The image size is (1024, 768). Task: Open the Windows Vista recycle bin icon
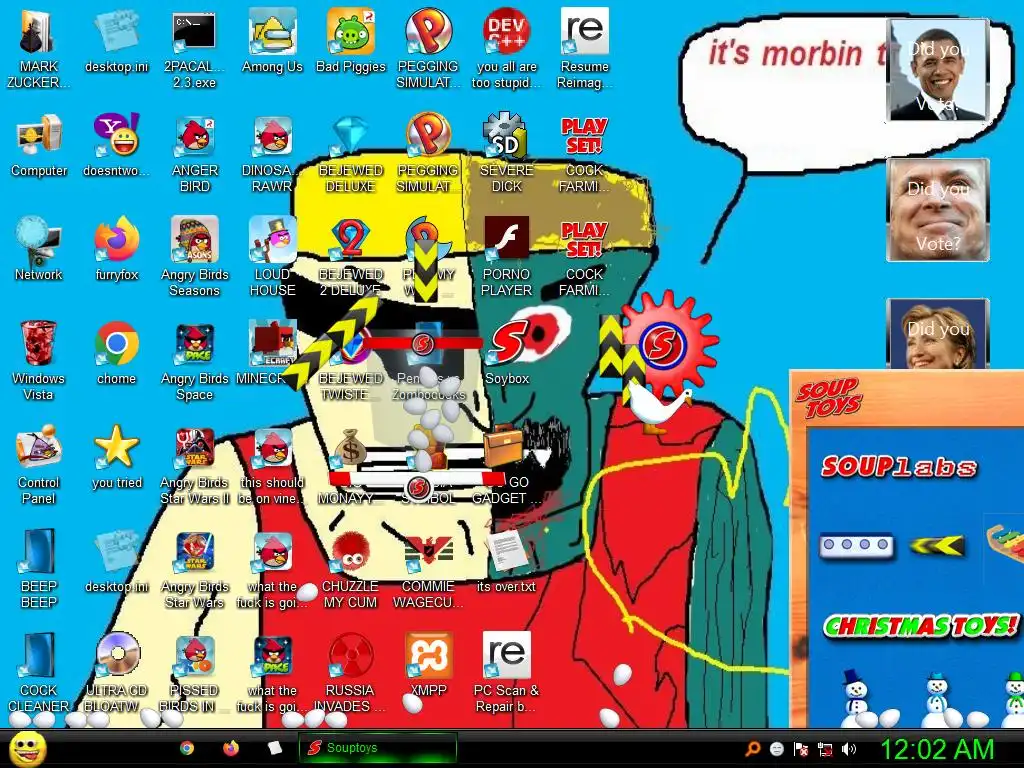pyautogui.click(x=39, y=360)
